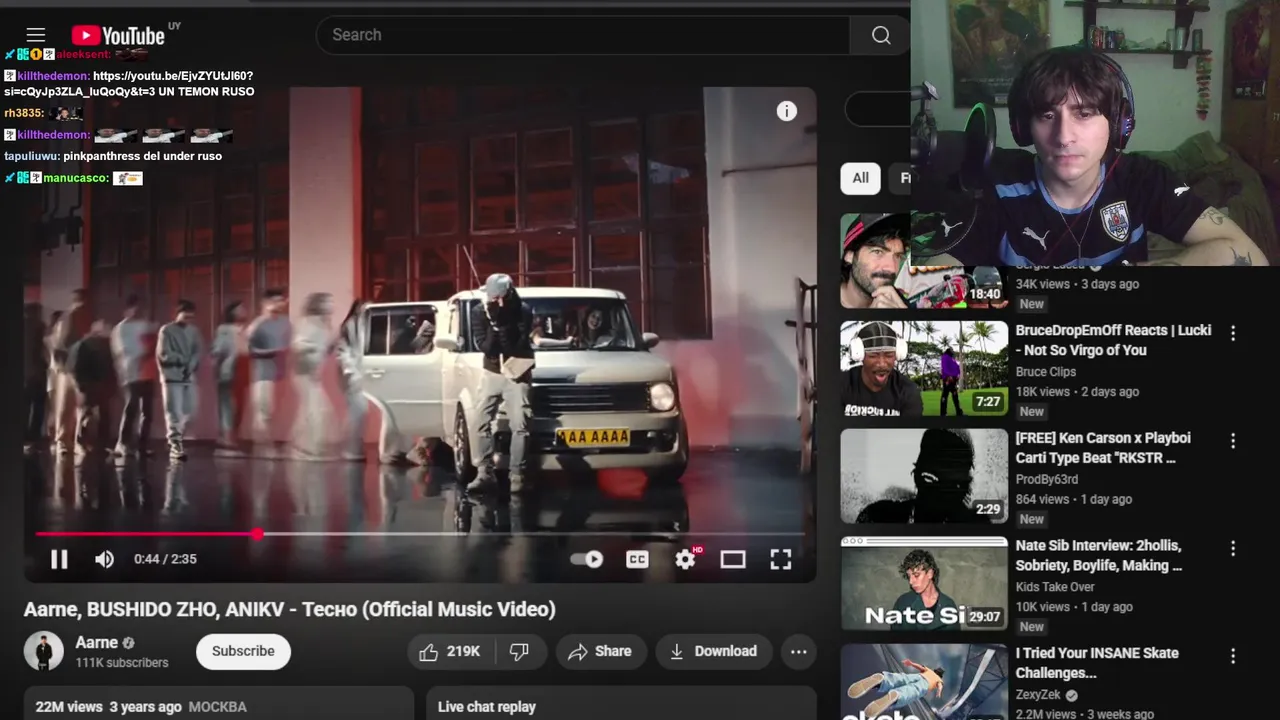
Task: Click the ZexyZek channel name
Action: tap(1038, 695)
